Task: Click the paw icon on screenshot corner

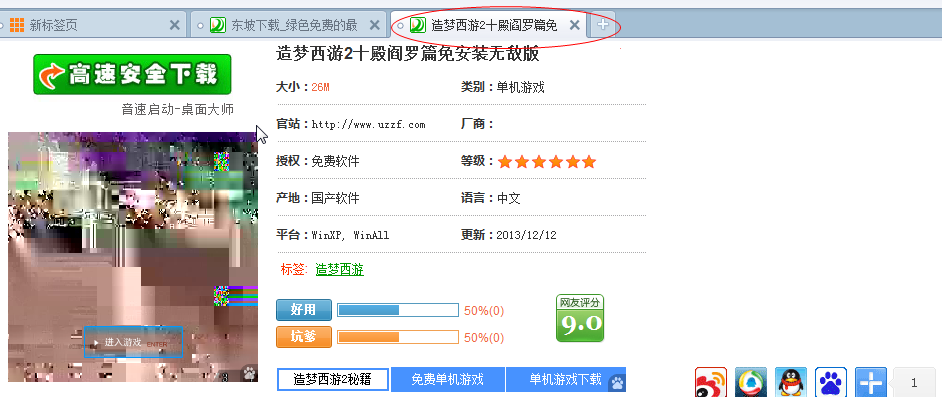Action: coord(249,374)
